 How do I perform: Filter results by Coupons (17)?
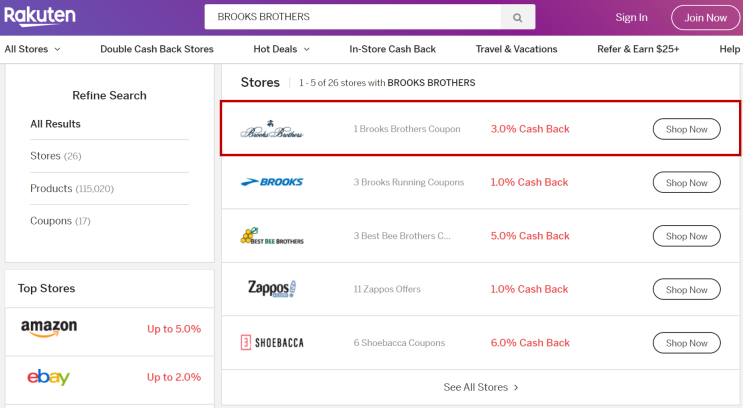tap(60, 221)
